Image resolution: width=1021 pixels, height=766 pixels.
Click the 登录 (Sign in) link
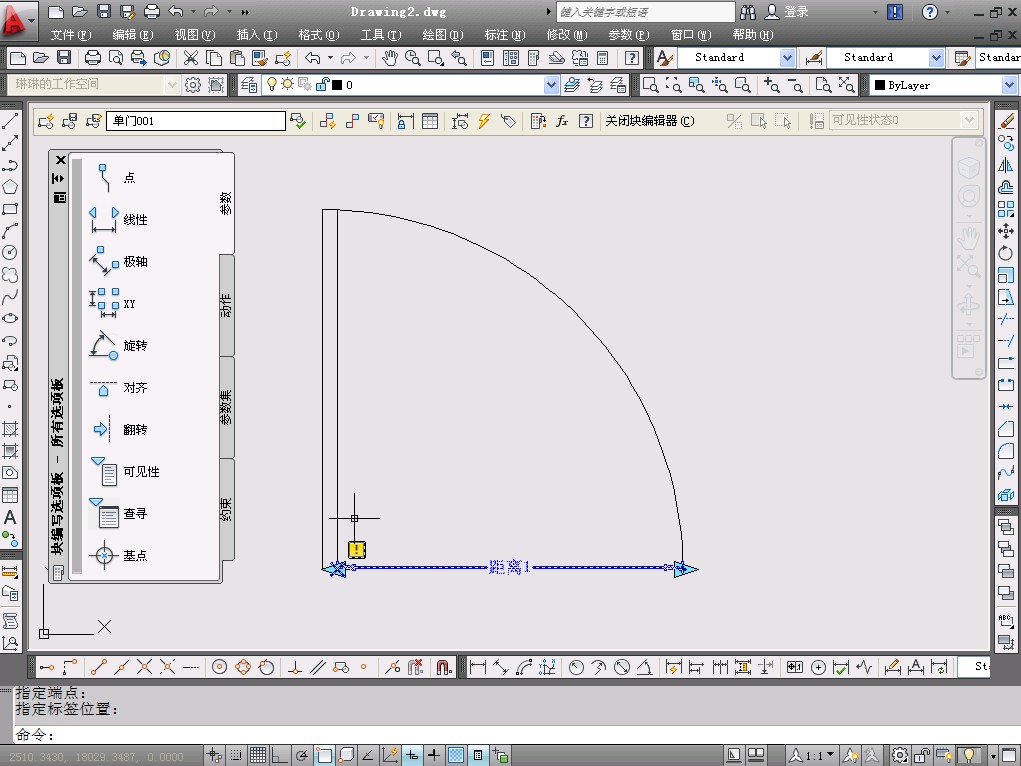pyautogui.click(x=796, y=12)
